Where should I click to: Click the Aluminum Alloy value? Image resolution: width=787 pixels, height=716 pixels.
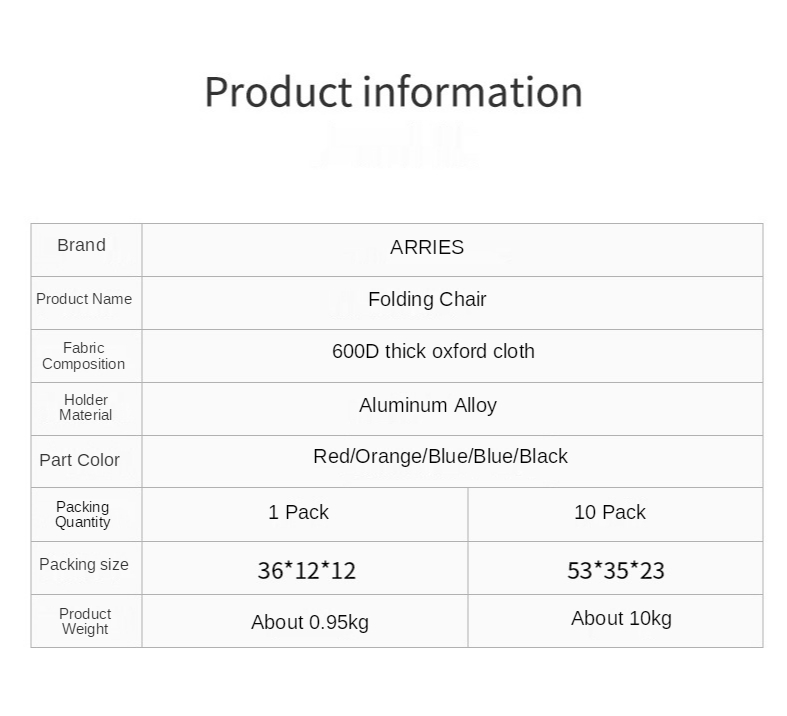(428, 405)
